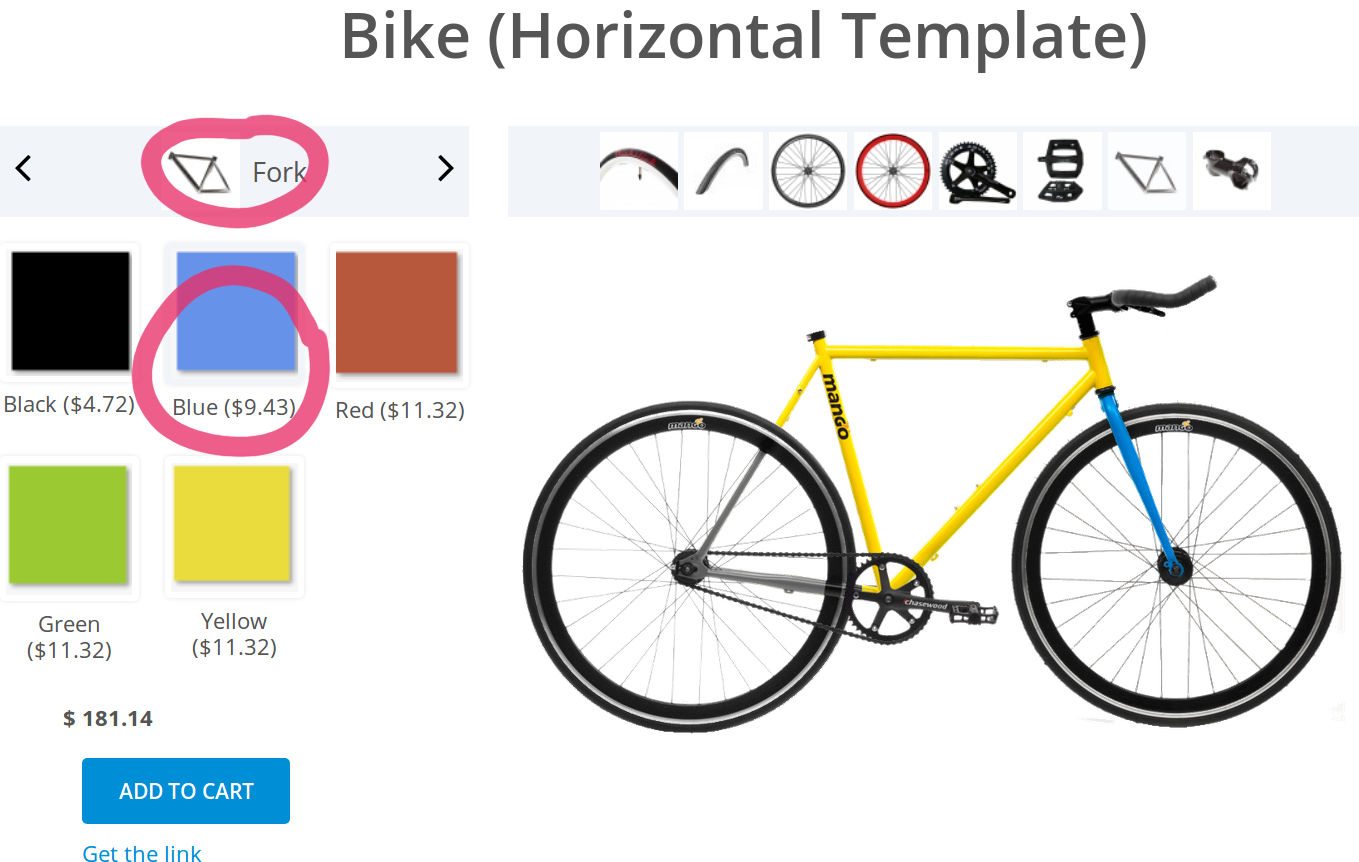The width and height of the screenshot is (1359, 862).
Task: Advance to next part with right chevron
Action: (x=446, y=168)
